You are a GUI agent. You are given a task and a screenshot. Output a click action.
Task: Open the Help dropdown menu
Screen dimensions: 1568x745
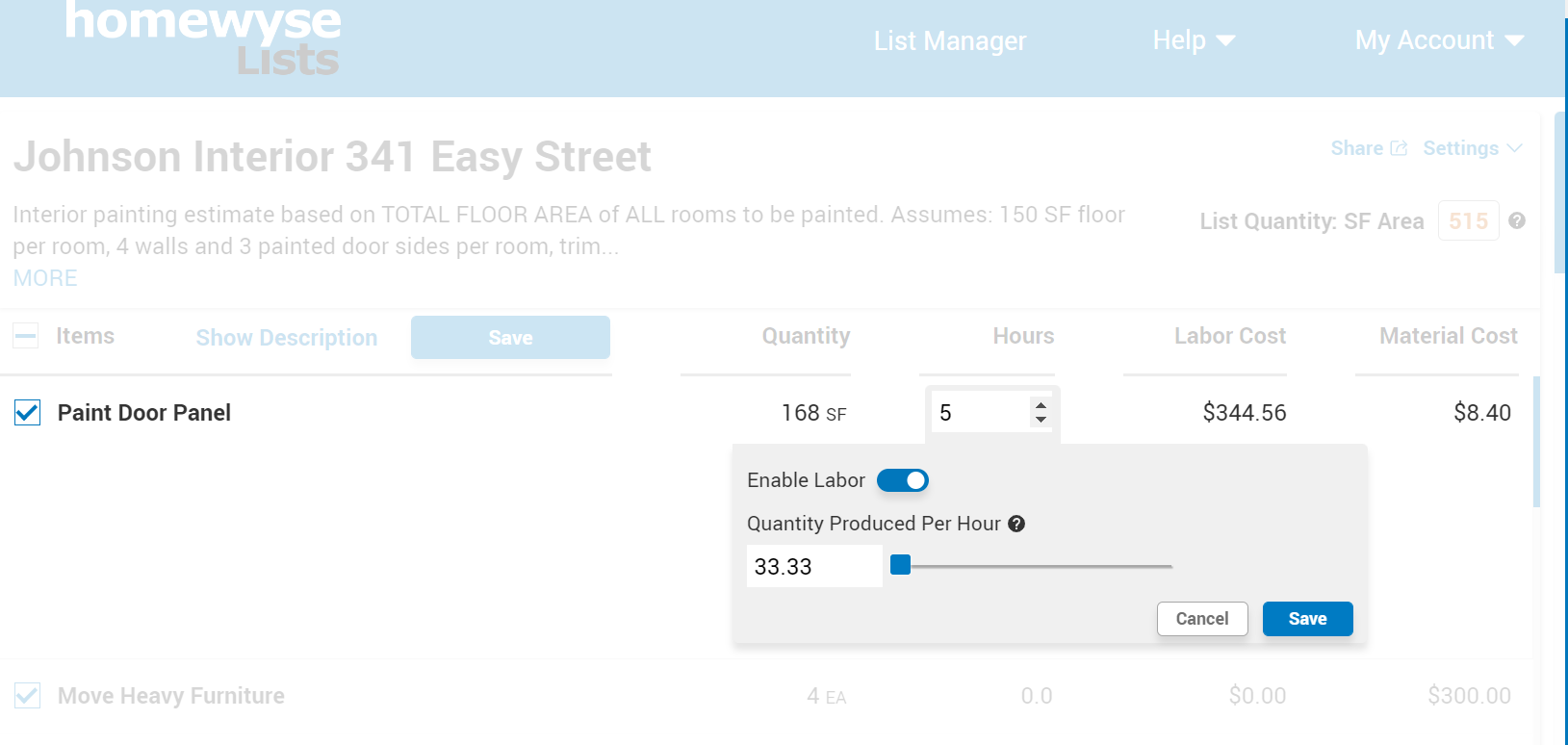[1194, 40]
